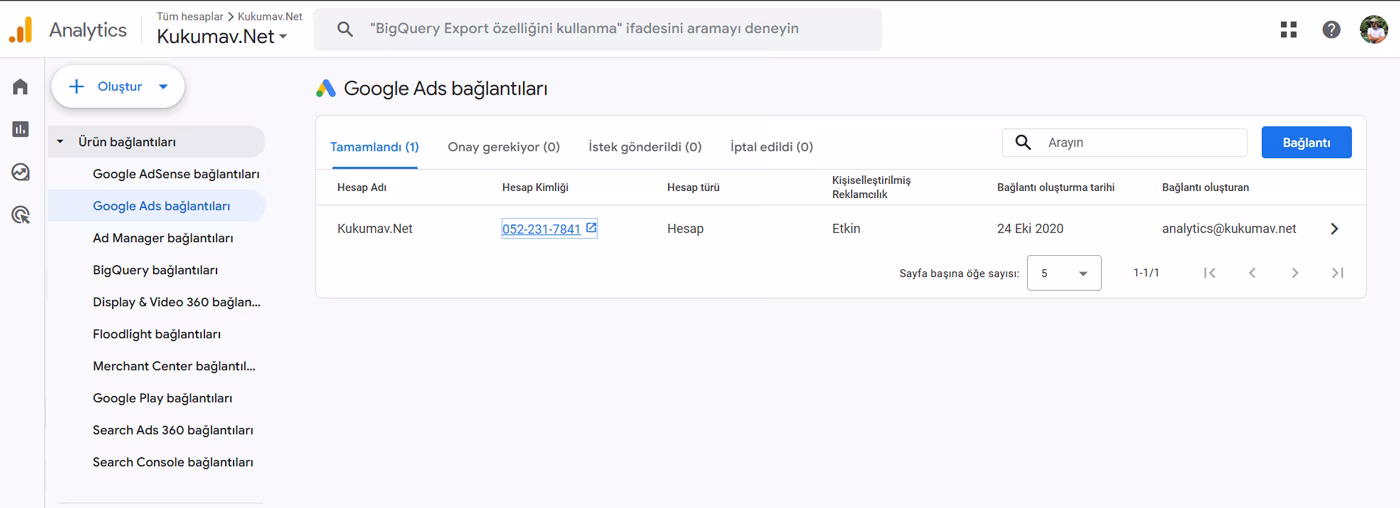Image resolution: width=1400 pixels, height=508 pixels.
Task: Open Kukumav.Net row details chevron
Action: (x=1334, y=229)
